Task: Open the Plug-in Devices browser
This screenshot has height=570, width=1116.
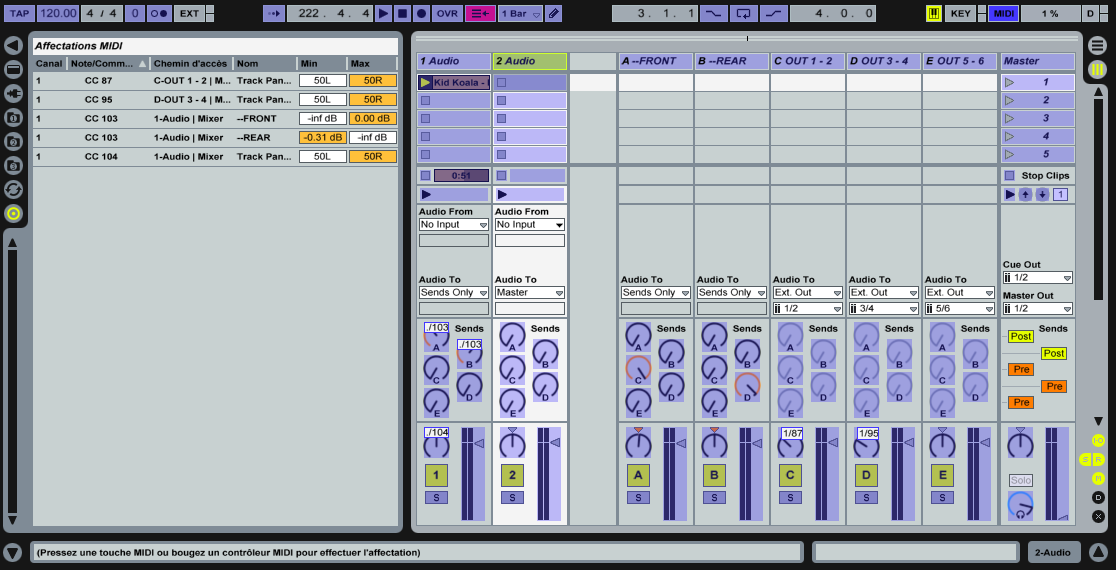Action: coord(13,93)
